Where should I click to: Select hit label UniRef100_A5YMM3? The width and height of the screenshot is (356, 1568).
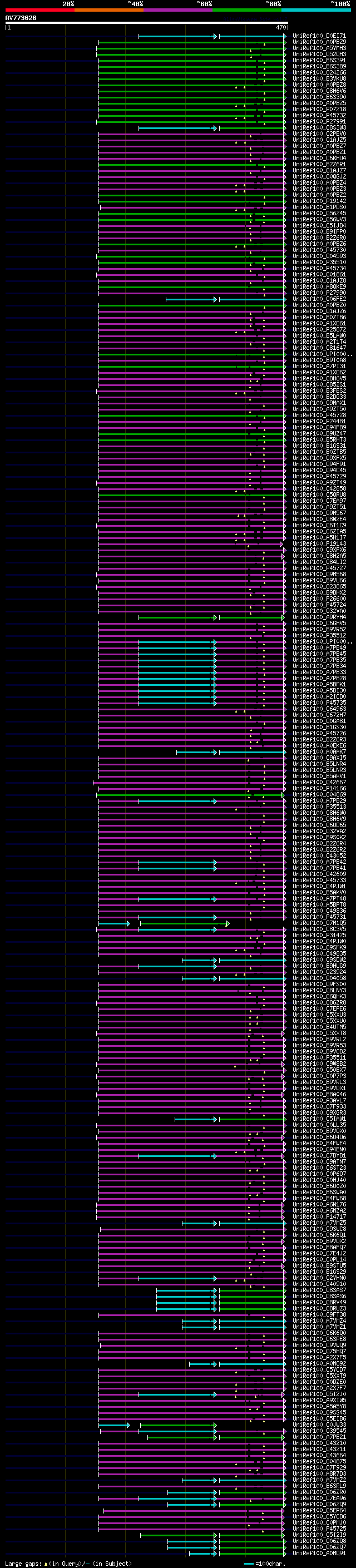coord(319,49)
